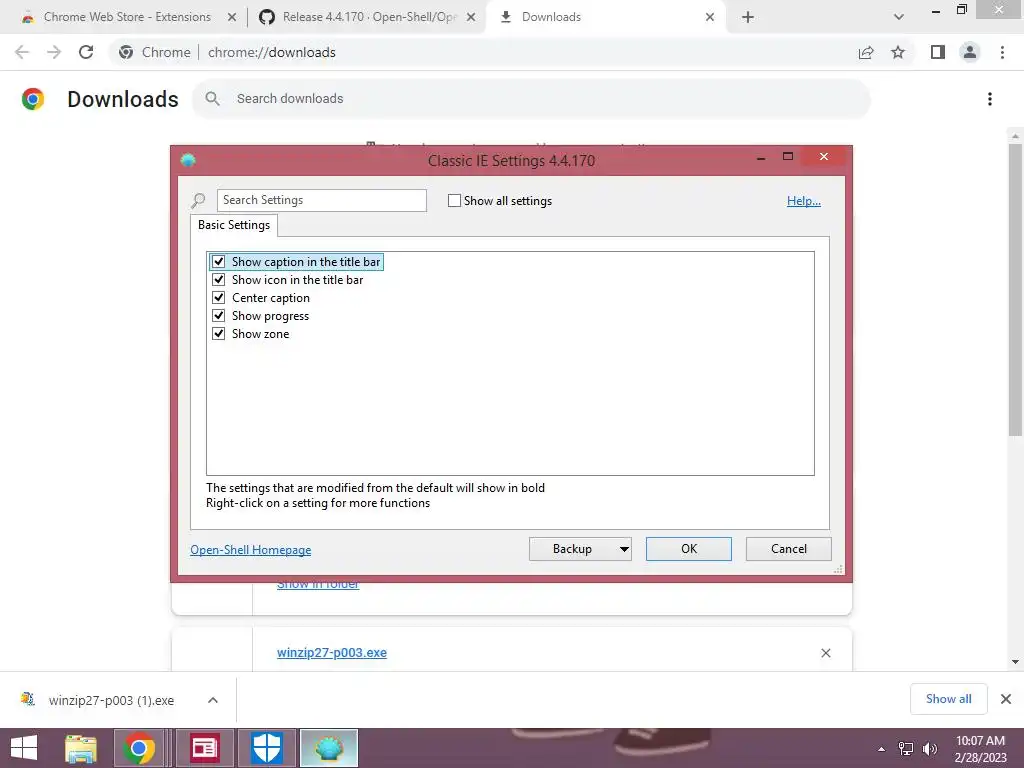1024x768 pixels.
Task: Open the volume tray icon
Action: click(x=930, y=749)
